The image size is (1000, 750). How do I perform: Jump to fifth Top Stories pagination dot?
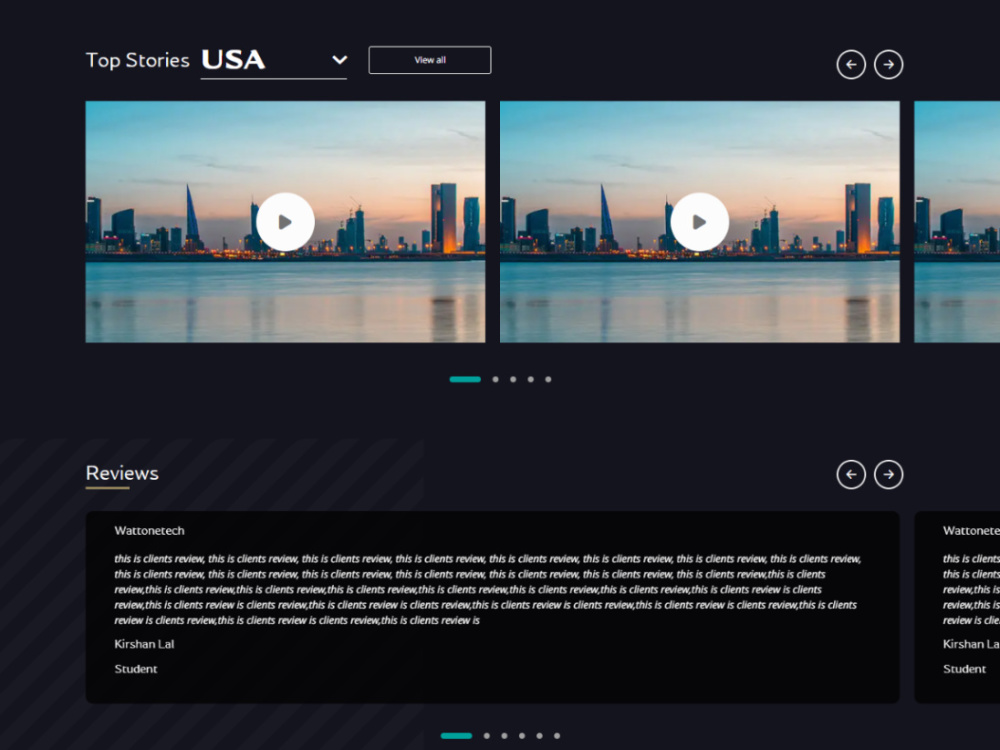[548, 379]
